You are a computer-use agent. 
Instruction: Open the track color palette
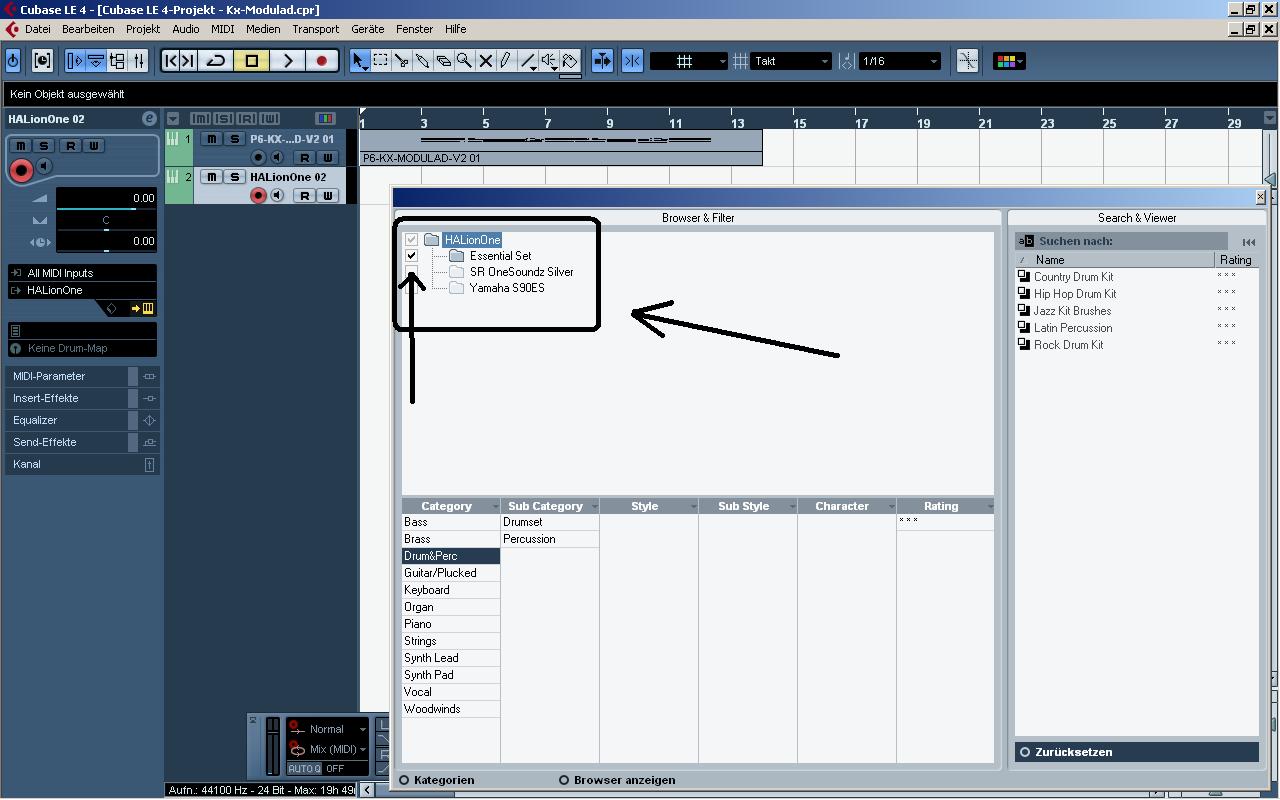pos(1008,61)
